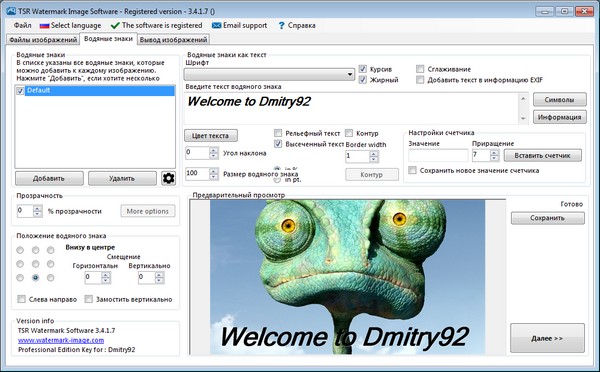600x372 pixels.
Task: Click down arrow of watermark text scrollbar
Action: coord(523,119)
